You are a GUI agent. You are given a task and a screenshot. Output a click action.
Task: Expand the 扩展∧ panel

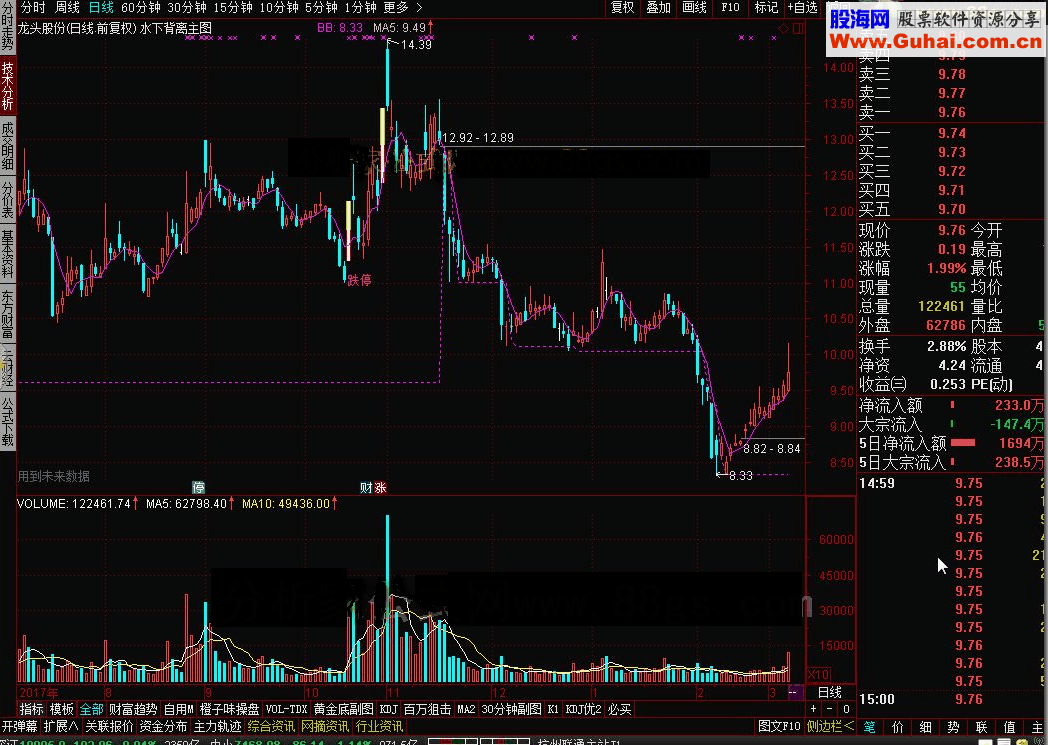pyautogui.click(x=61, y=726)
